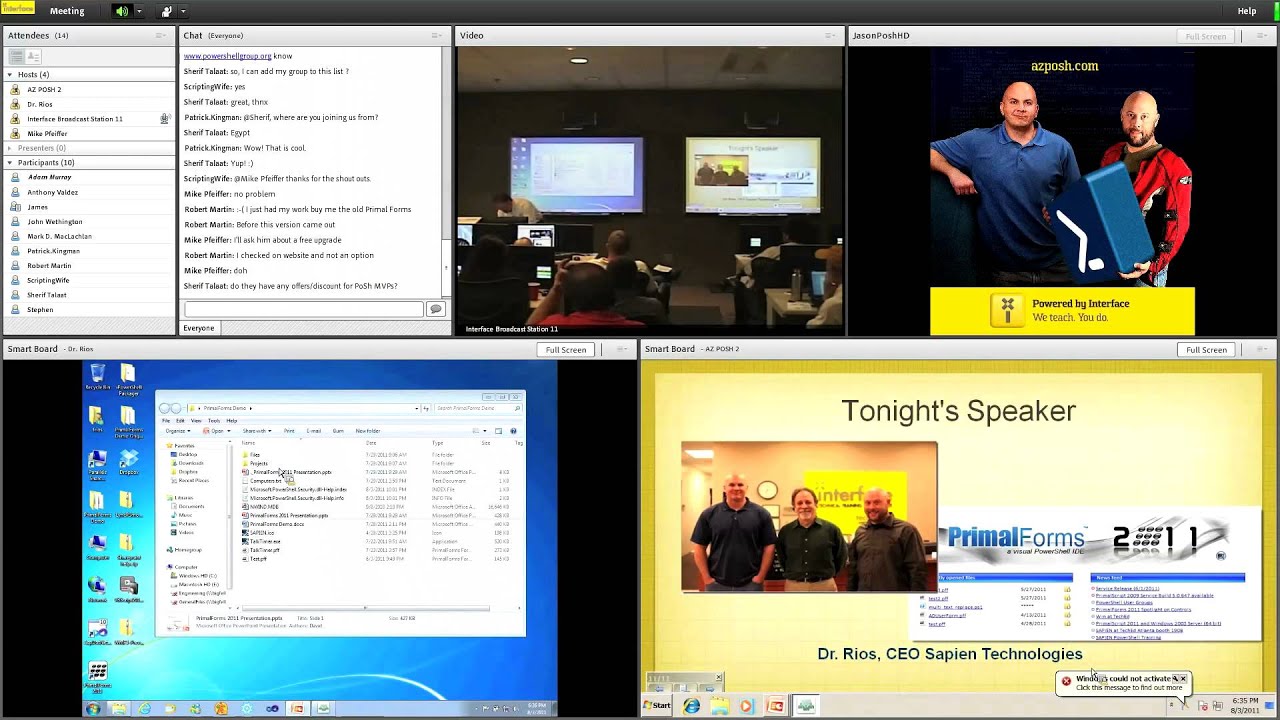This screenshot has height=720, width=1280.
Task: Open the raise hand status dropdown arrow
Action: tap(183, 11)
